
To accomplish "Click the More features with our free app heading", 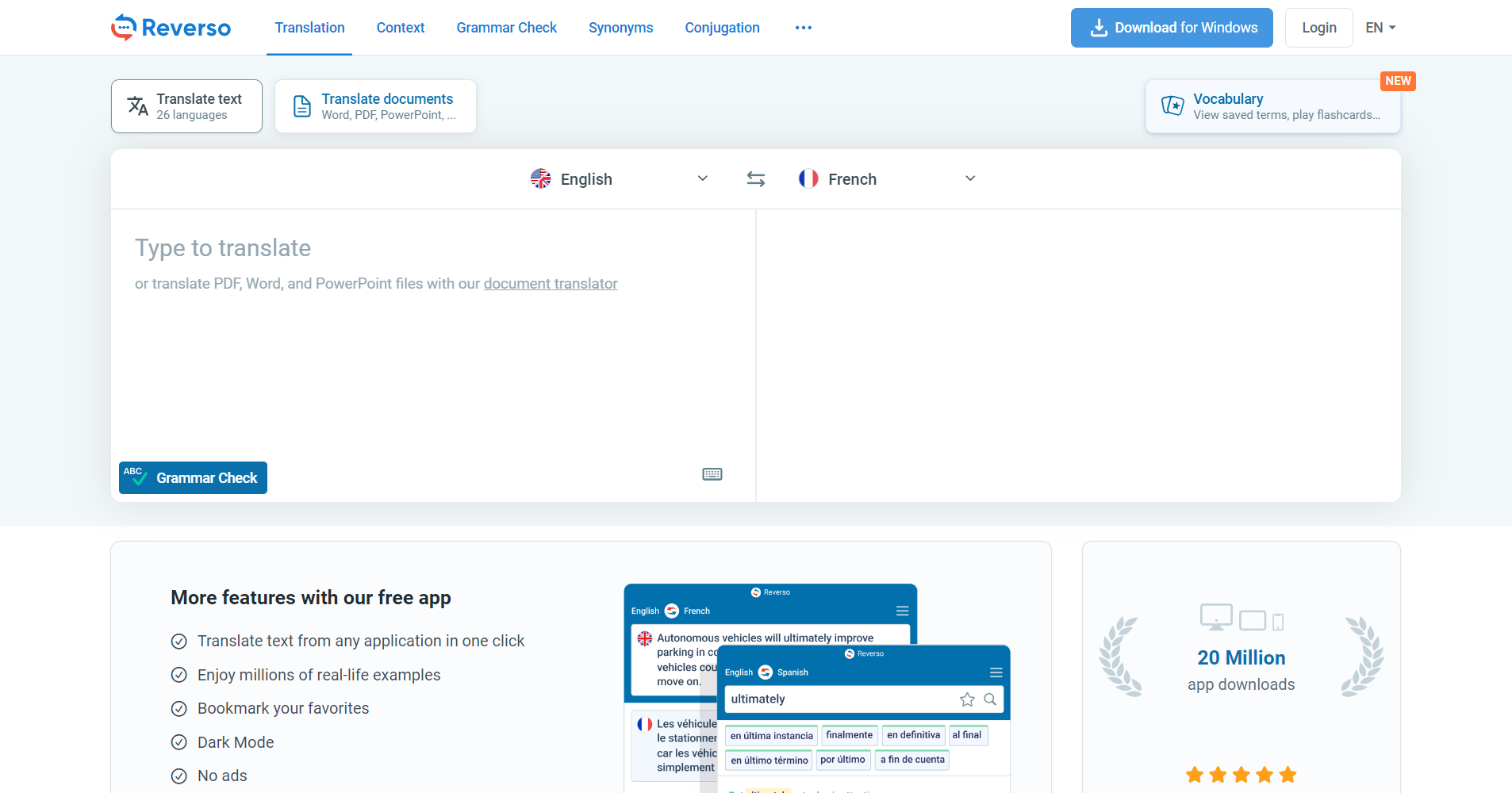I will click(x=311, y=598).
